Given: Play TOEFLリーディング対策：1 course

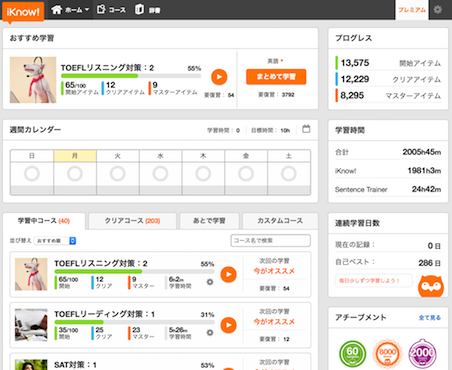Looking at the screenshot, I should click(x=228, y=325).
